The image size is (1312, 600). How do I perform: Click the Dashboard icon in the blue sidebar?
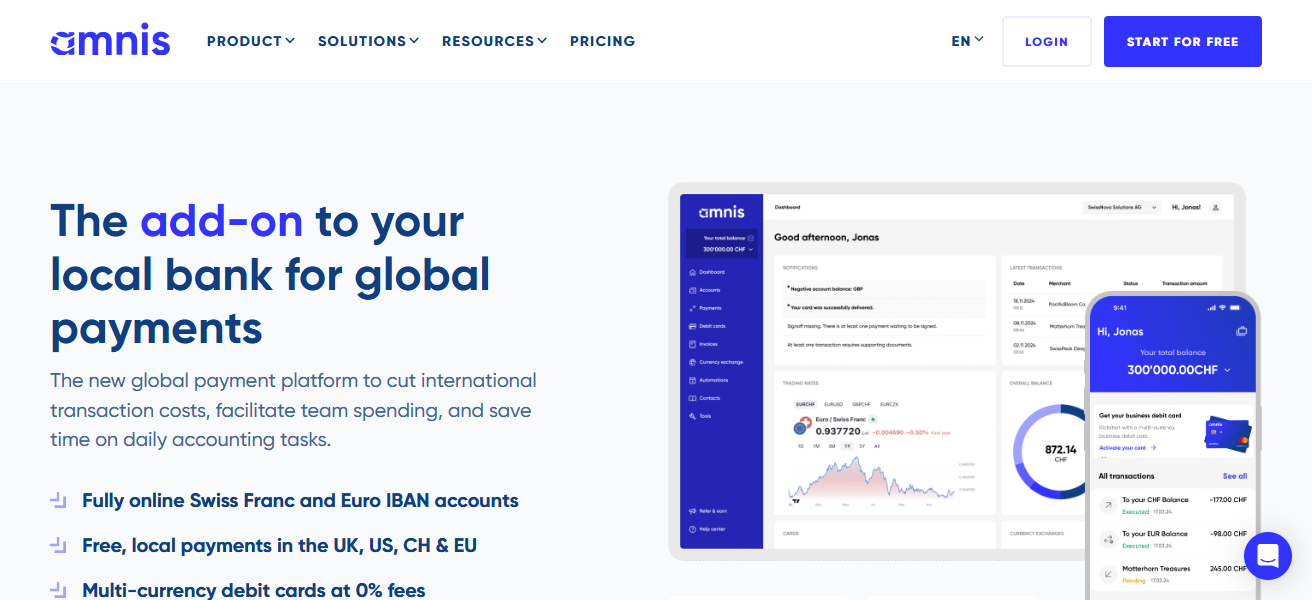click(x=692, y=272)
